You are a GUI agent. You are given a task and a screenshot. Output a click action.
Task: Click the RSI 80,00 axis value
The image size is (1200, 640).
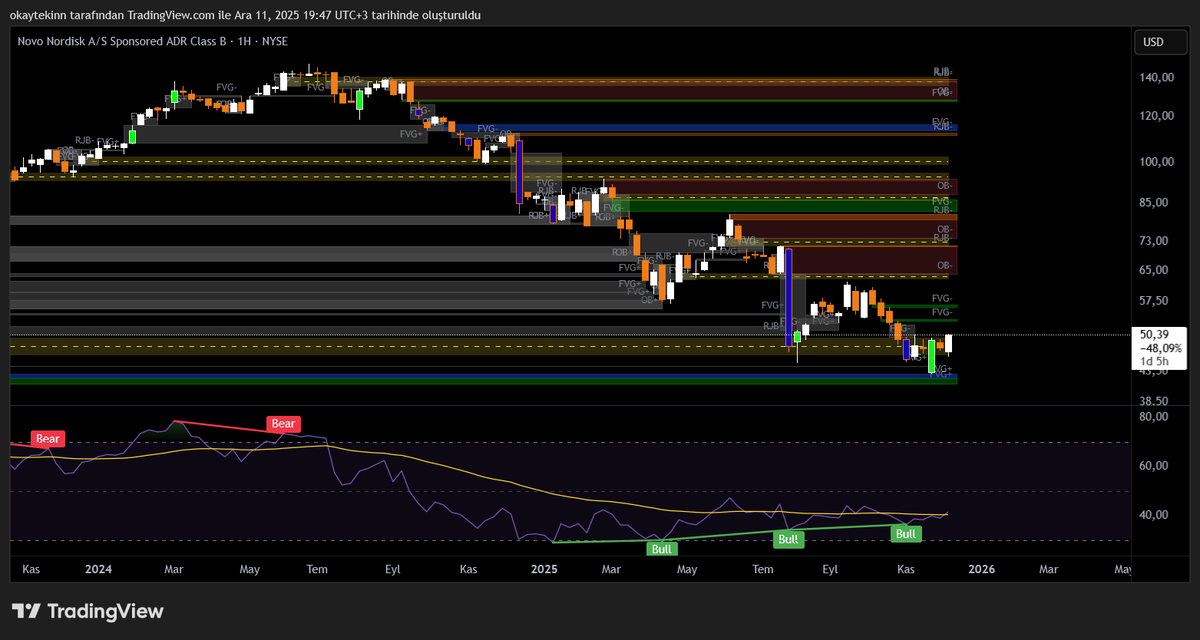tap(1154, 417)
